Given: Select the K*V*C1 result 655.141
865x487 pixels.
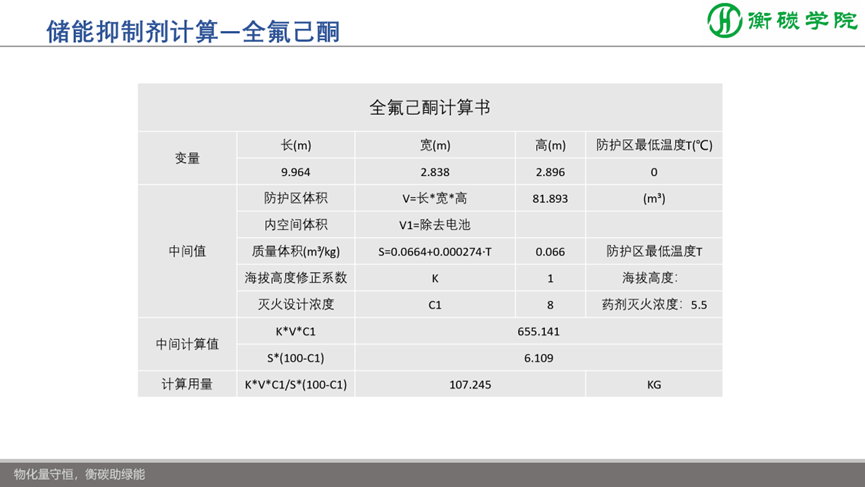Looking at the screenshot, I should (x=537, y=331).
